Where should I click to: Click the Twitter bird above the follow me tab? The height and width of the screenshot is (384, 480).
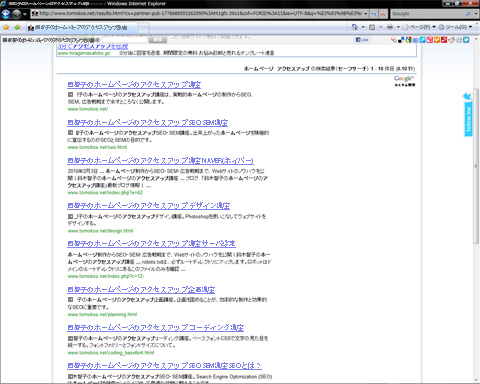click(467, 97)
